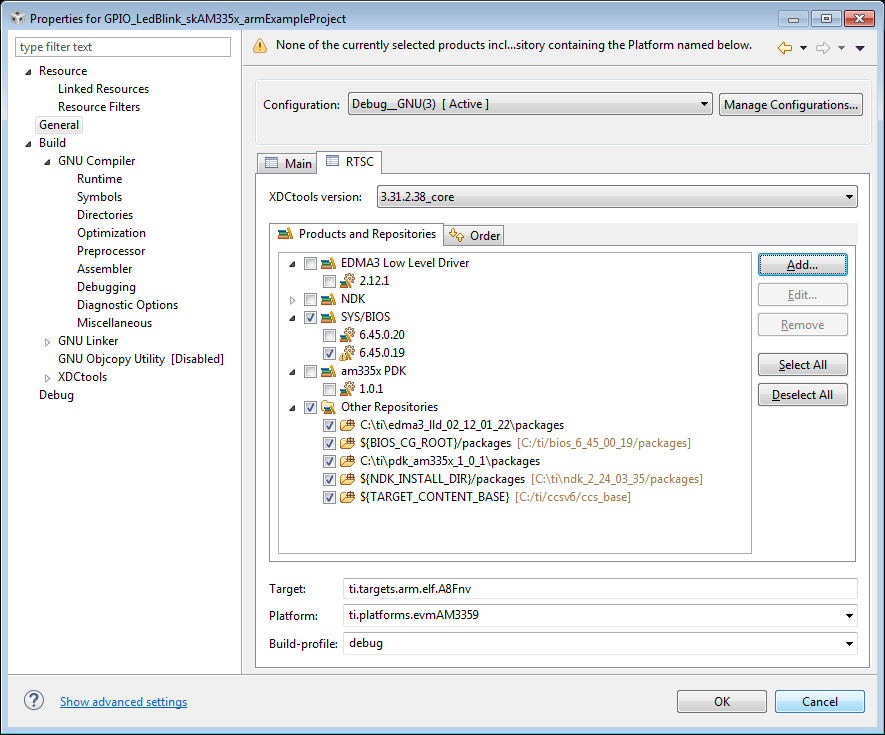Enable the am335x PDK checkbox
The height and width of the screenshot is (735, 885).
pyautogui.click(x=310, y=371)
